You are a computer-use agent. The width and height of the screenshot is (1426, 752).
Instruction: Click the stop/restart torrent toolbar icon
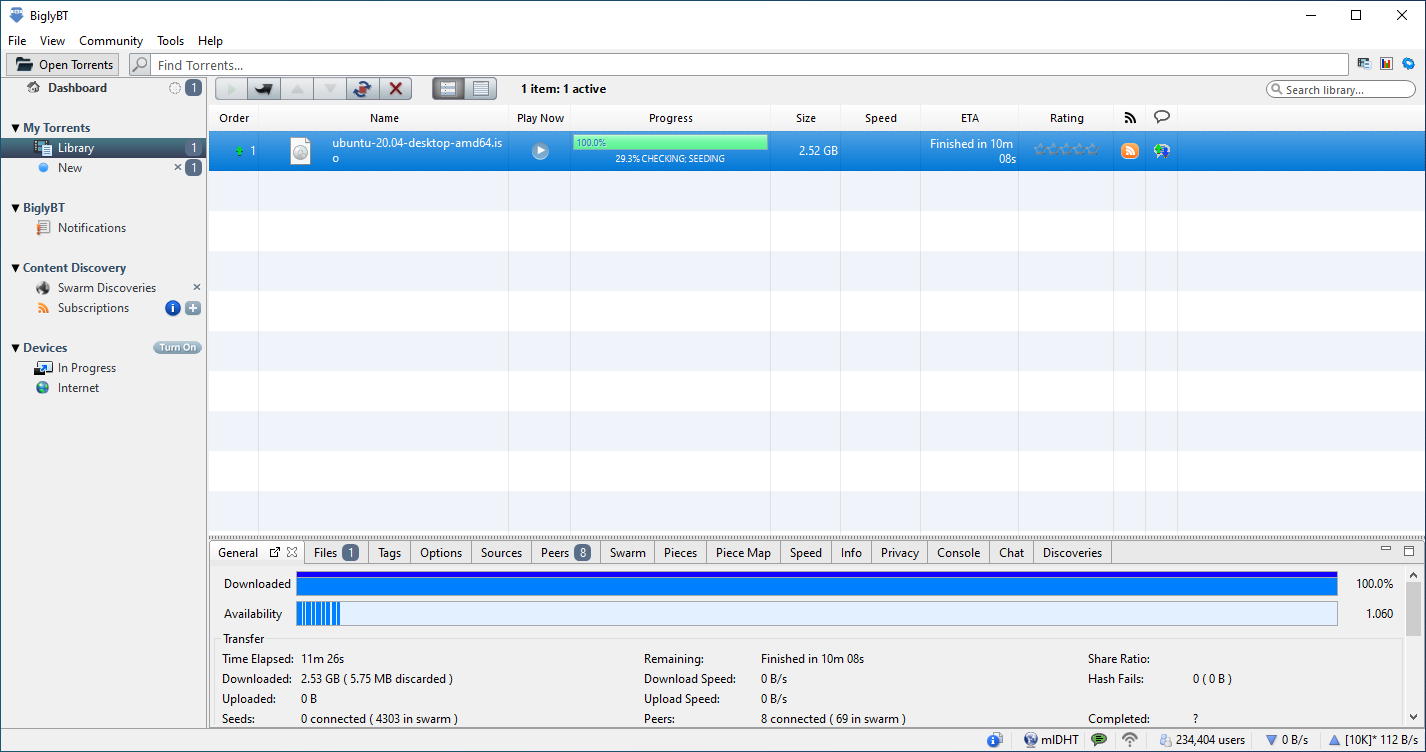[362, 89]
